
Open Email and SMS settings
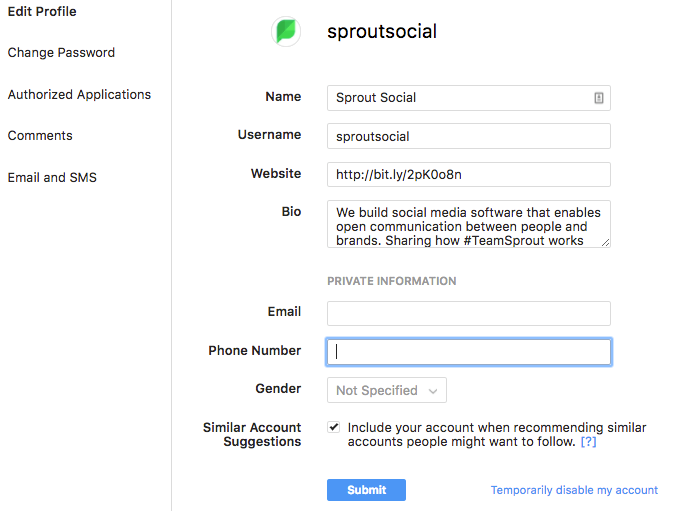52,178
